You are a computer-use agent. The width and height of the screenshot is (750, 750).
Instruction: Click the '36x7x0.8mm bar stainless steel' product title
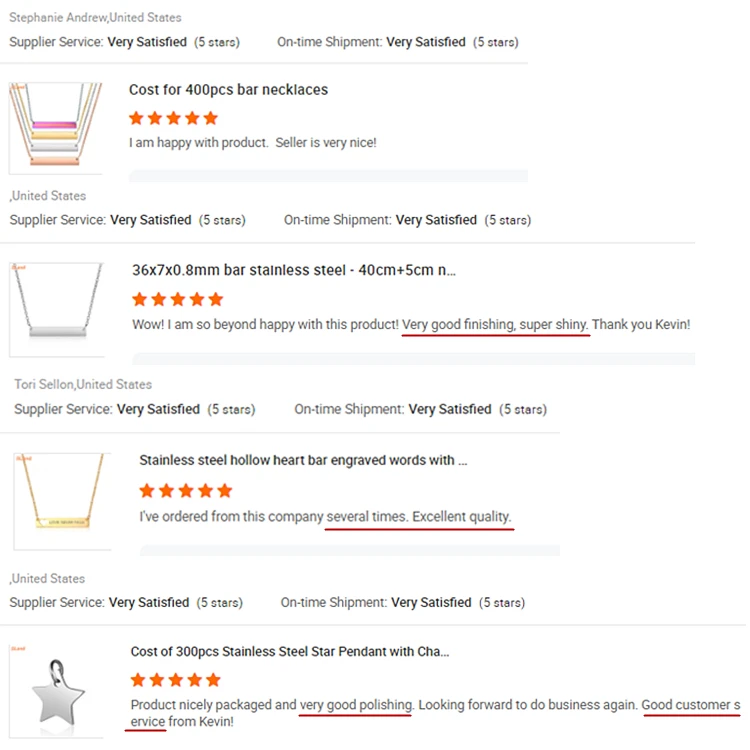click(294, 271)
